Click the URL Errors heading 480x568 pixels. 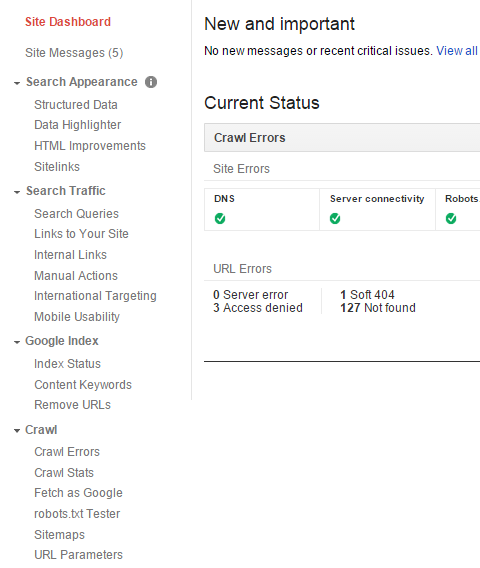click(242, 269)
